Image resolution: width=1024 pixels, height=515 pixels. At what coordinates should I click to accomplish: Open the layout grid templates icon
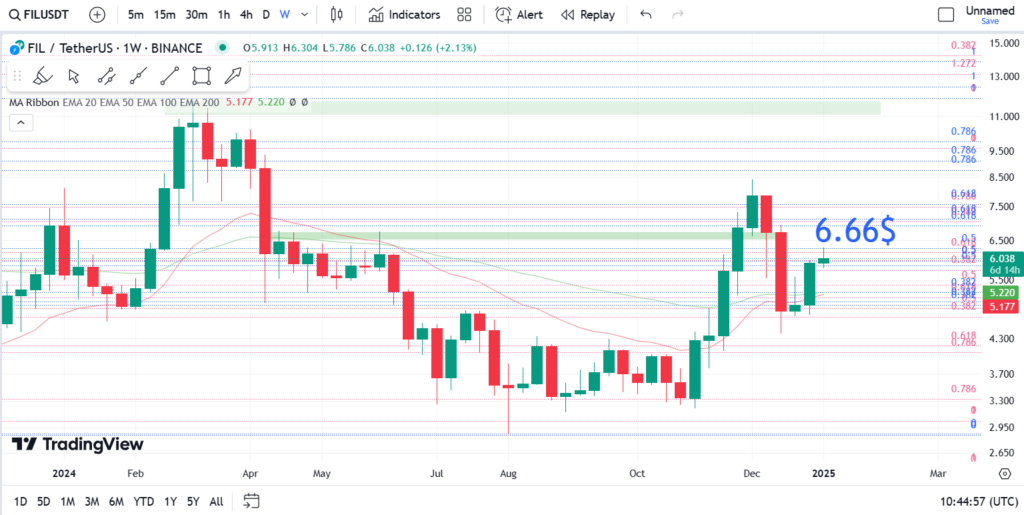[x=464, y=15]
